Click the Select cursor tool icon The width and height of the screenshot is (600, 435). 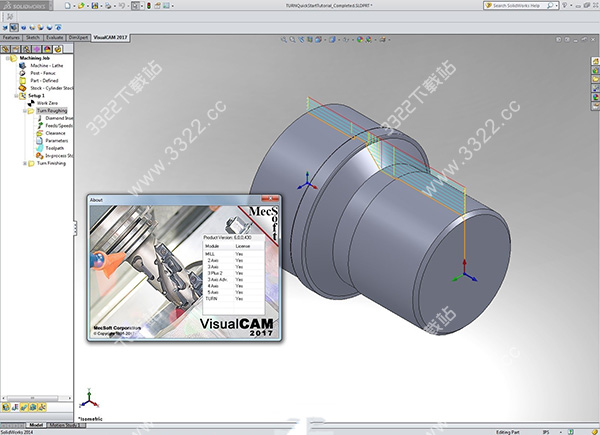135,6
